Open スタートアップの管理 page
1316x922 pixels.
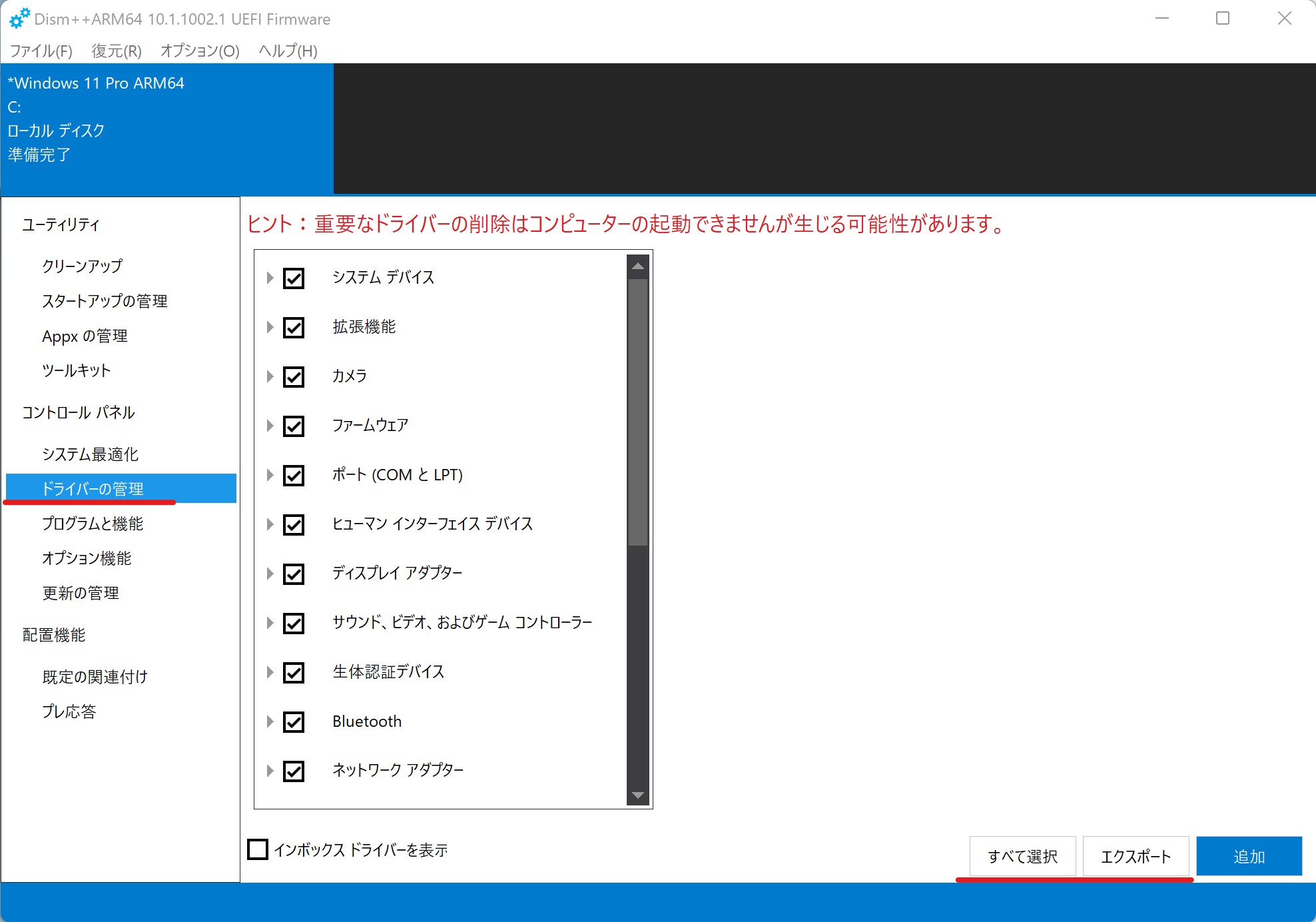105,301
